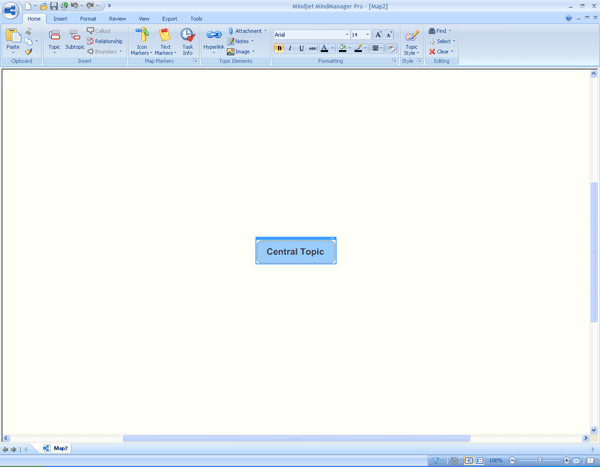Viewport: 600px width, 467px height.
Task: Open Formatting group dialog launcher
Action: (x=394, y=61)
